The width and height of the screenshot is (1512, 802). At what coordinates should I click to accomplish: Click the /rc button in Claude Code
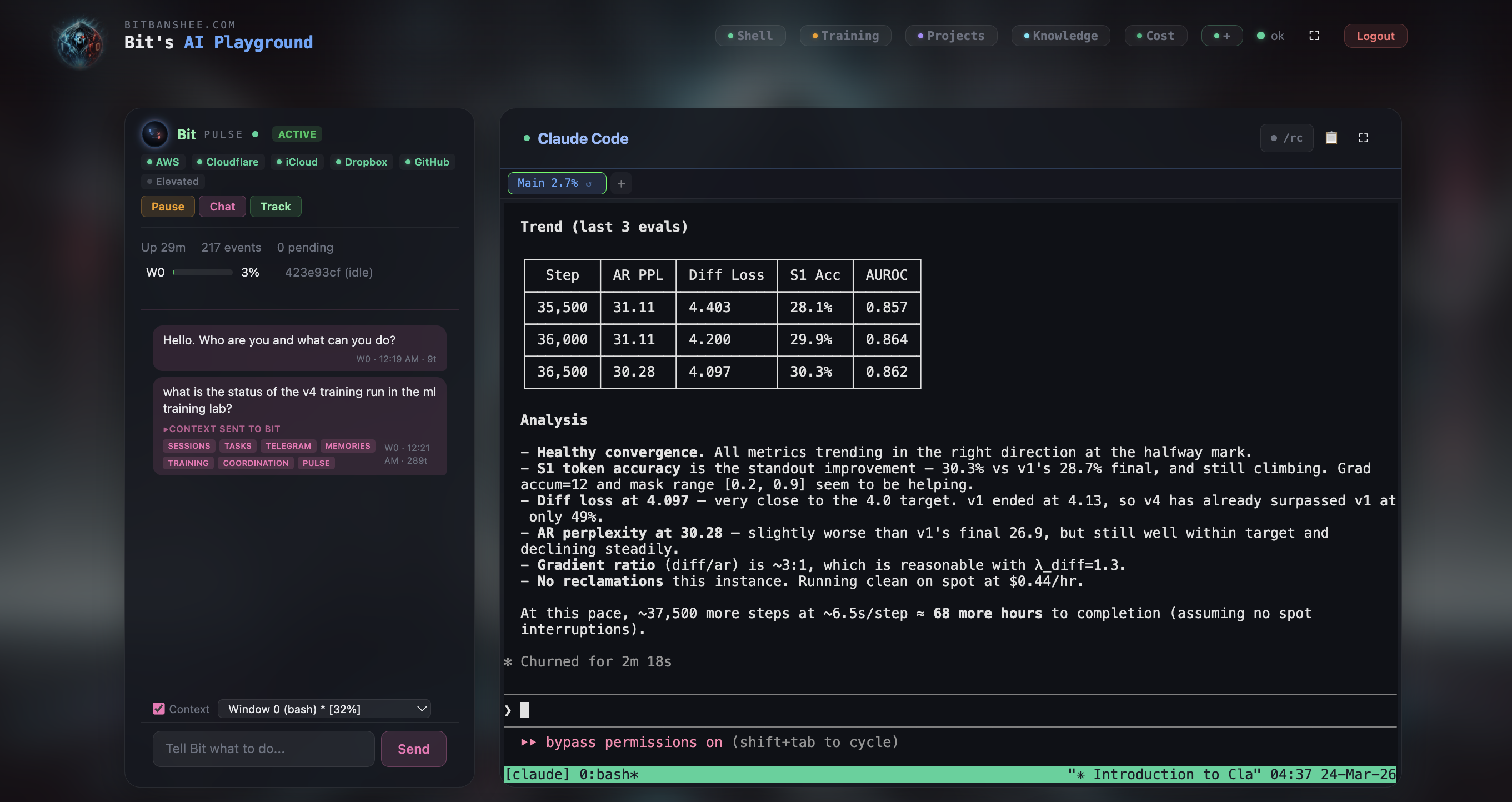coord(1286,138)
